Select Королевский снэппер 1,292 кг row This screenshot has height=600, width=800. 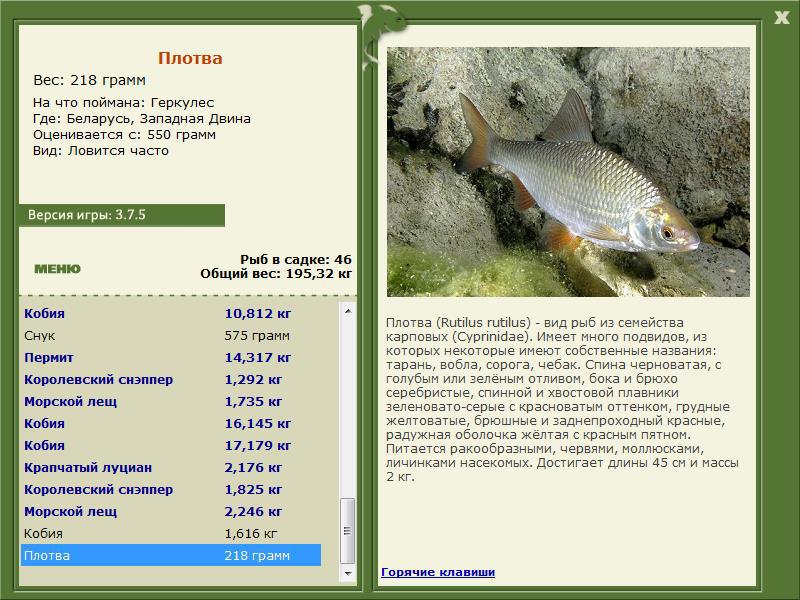click(x=171, y=379)
